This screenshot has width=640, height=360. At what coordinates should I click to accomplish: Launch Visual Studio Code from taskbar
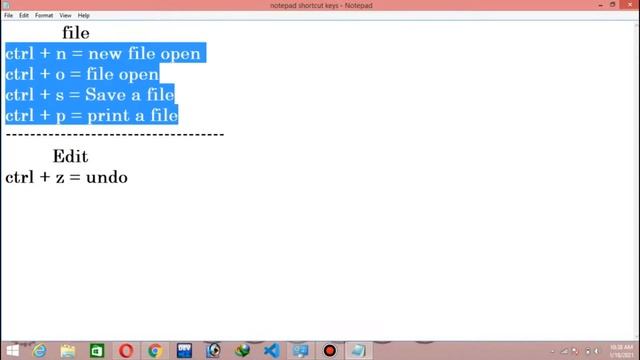[271, 351]
